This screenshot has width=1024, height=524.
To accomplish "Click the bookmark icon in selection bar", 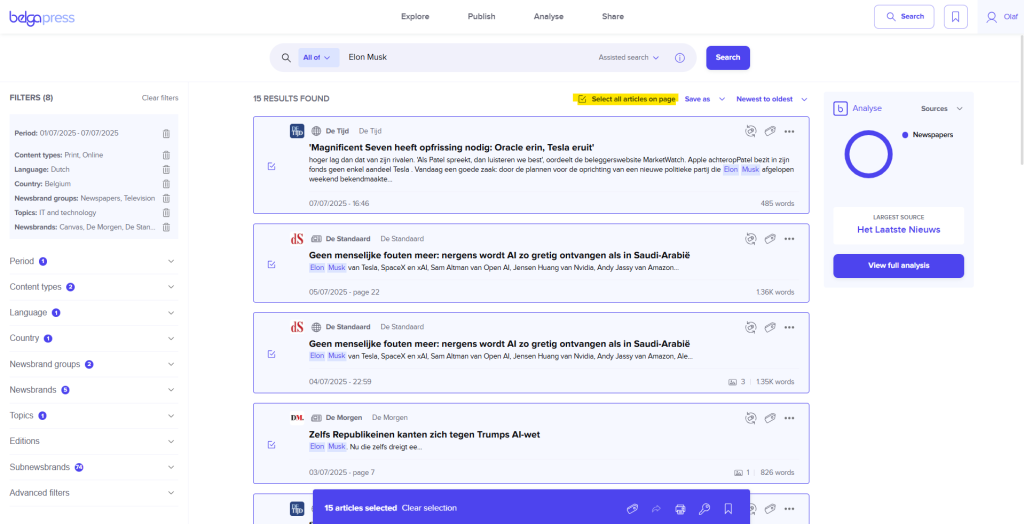I will pos(728,509).
